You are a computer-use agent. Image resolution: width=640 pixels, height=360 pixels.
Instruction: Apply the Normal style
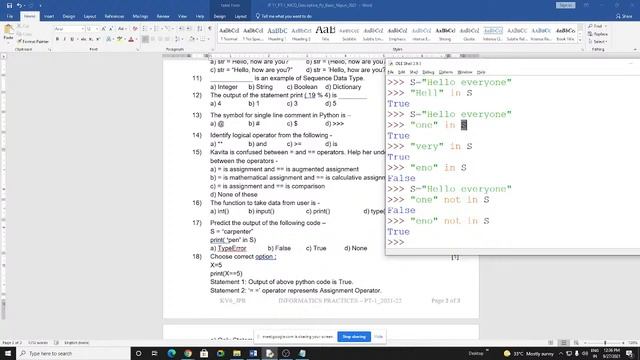[x=229, y=33]
